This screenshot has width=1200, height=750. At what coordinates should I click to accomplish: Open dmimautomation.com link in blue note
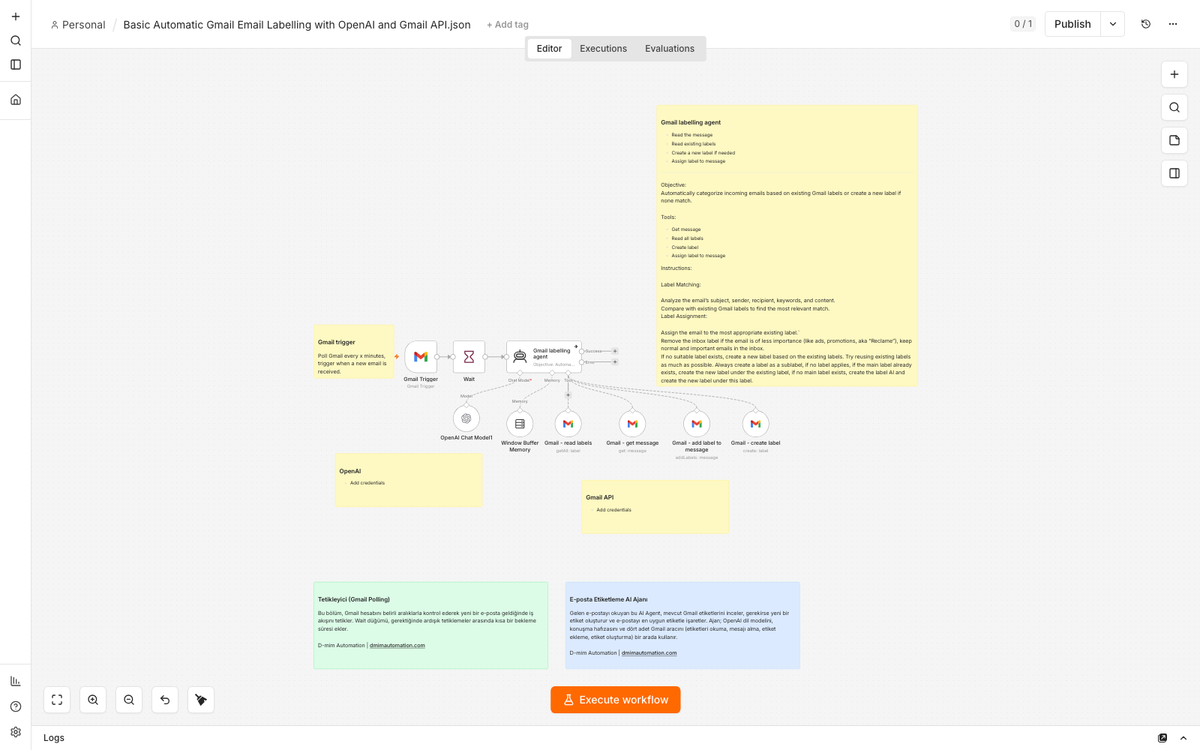649,653
